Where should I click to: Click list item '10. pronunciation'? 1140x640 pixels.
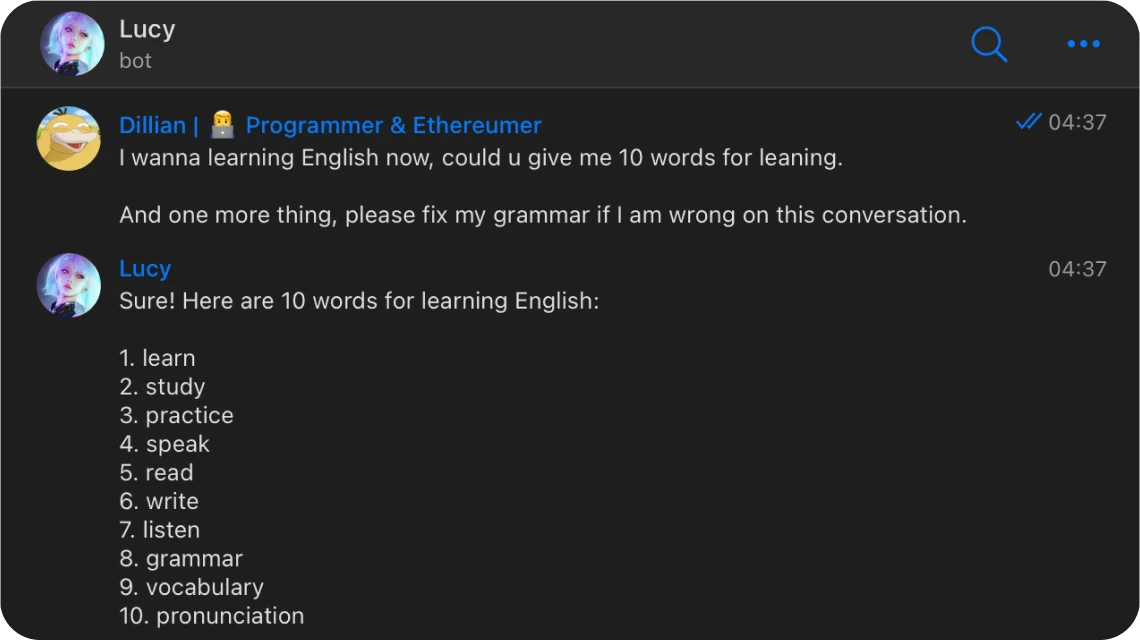pyautogui.click(x=211, y=616)
